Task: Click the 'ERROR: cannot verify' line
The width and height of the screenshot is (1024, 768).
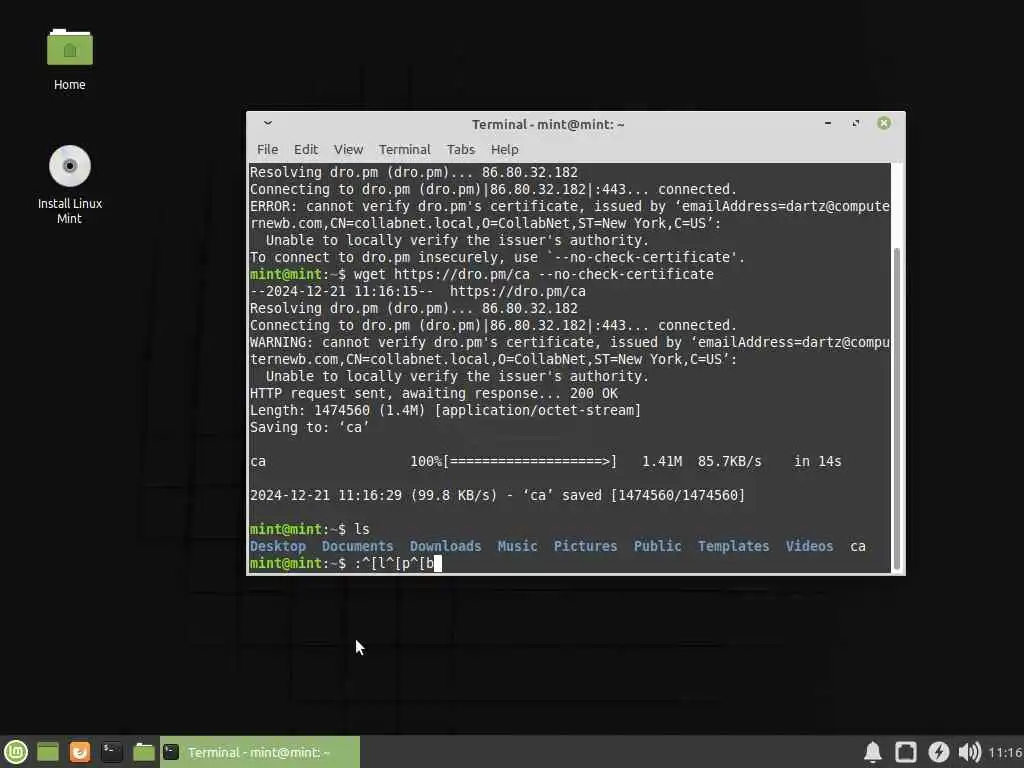Action: [569, 206]
